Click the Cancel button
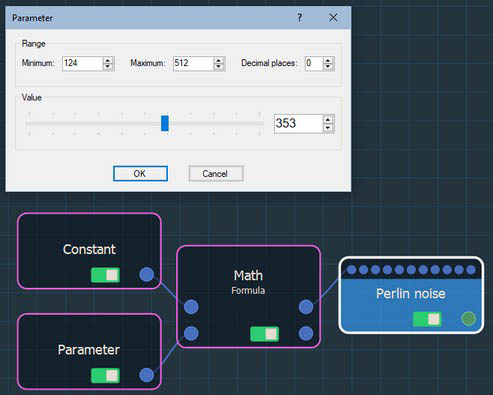This screenshot has height=395, width=493. (216, 174)
